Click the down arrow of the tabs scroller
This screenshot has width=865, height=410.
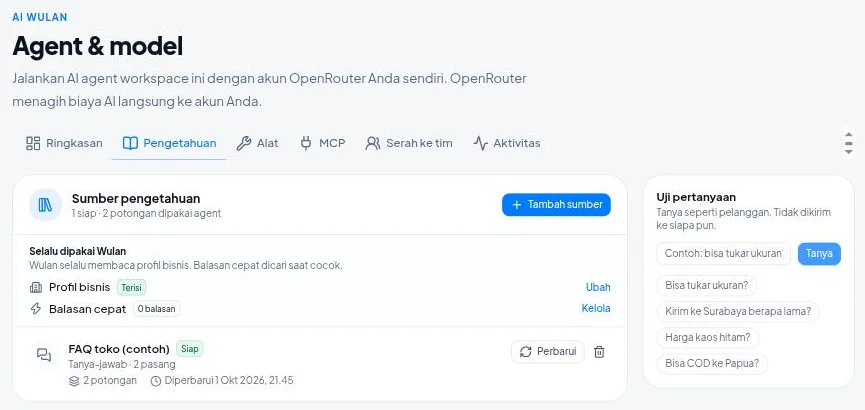click(848, 152)
